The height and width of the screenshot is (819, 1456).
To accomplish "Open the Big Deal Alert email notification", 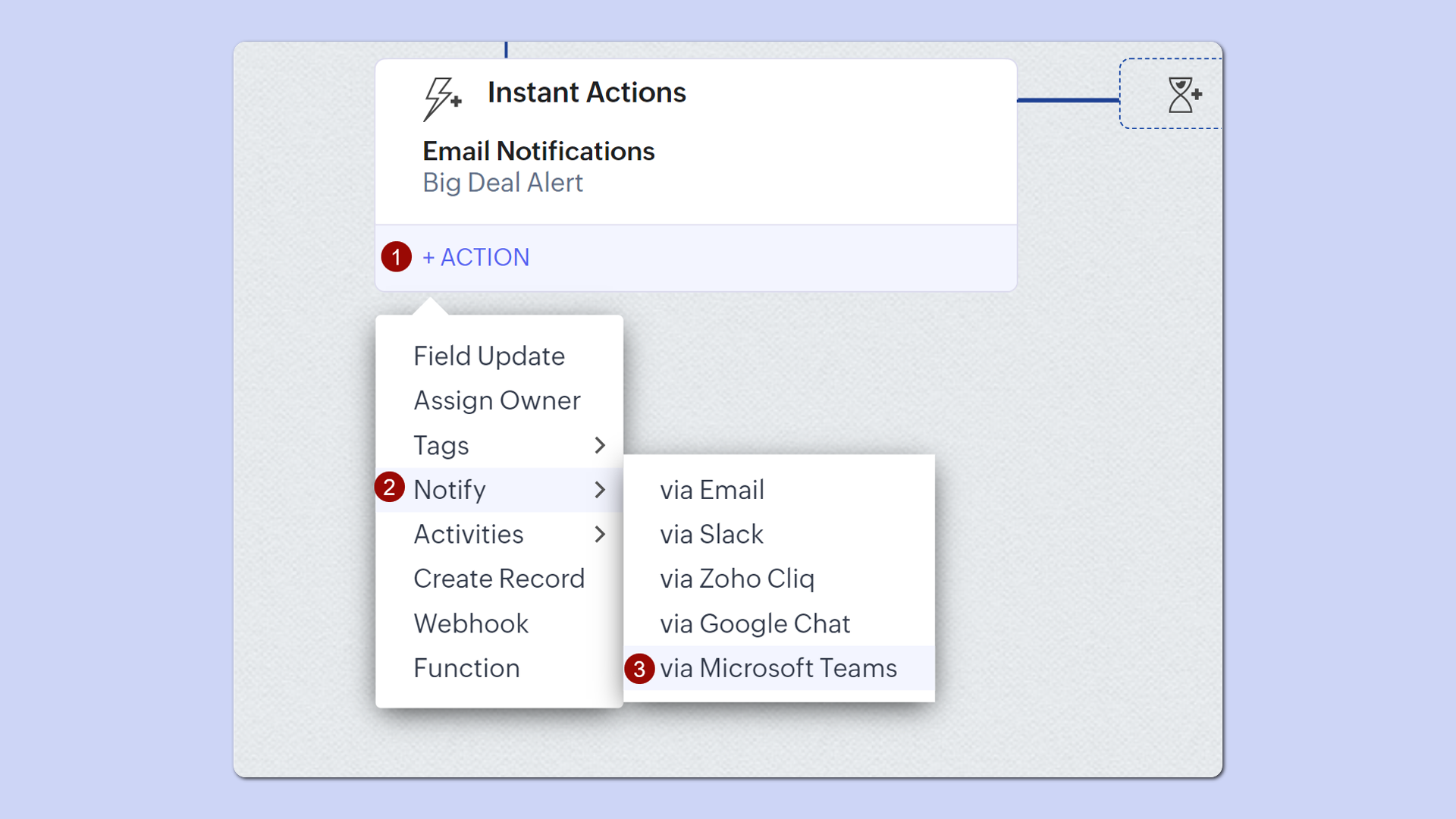I will tap(502, 183).
